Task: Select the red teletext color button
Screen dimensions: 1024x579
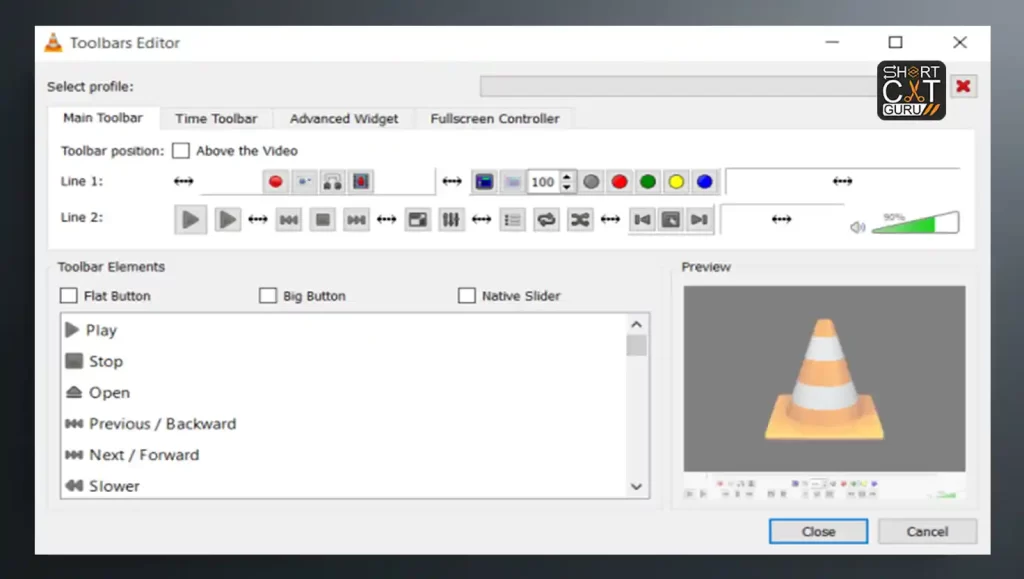Action: (619, 182)
